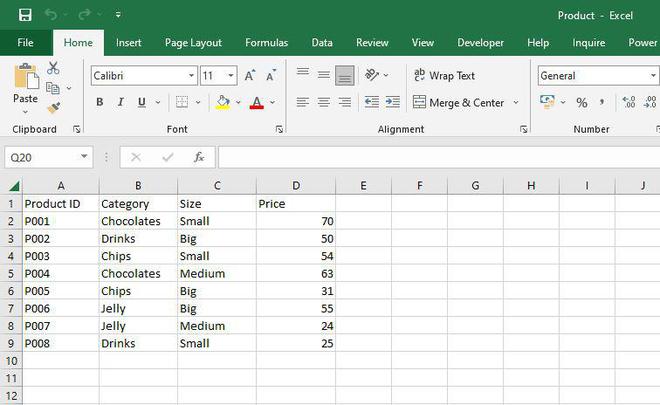Click Merge & Center
660x405 pixels.
click(458, 103)
